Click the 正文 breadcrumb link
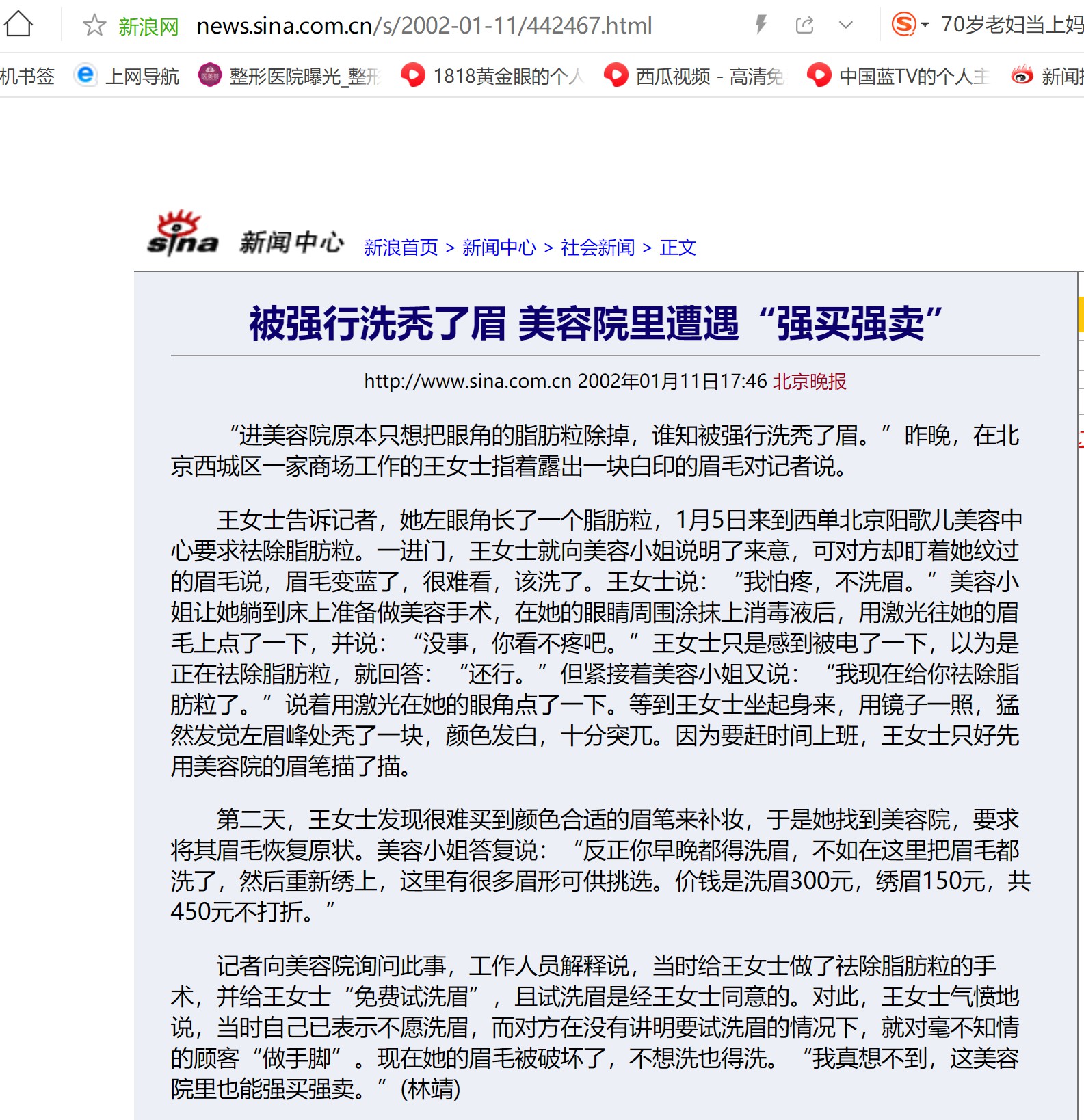The width and height of the screenshot is (1084, 1120). [x=678, y=248]
